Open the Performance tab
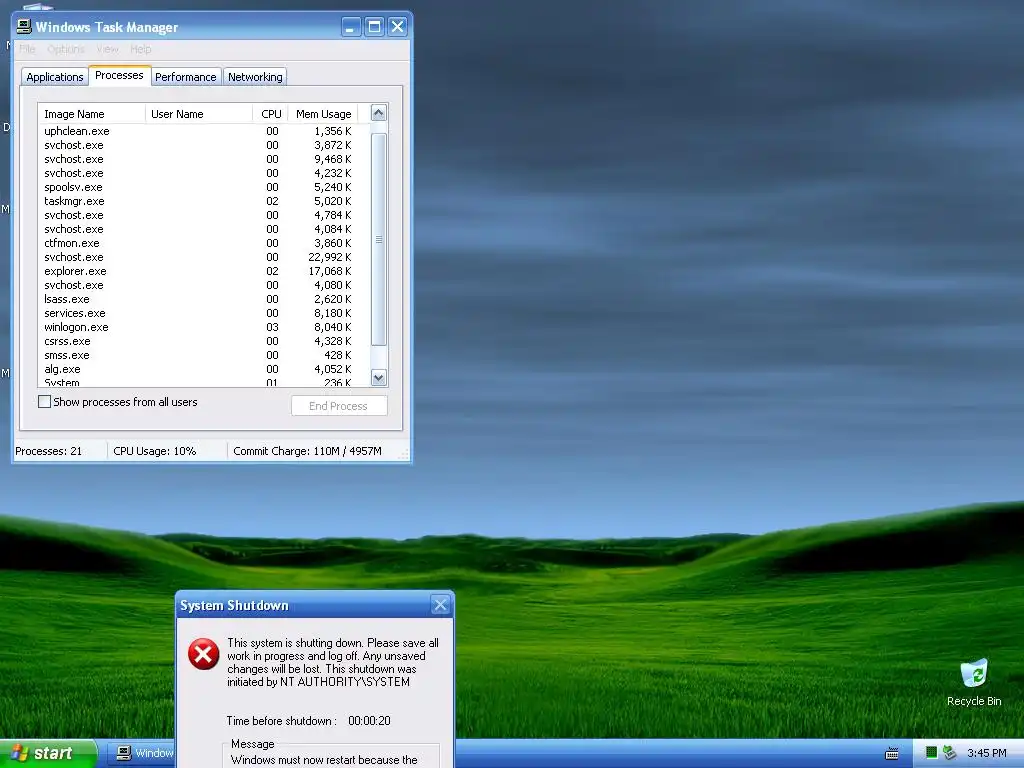The image size is (1024, 768). pos(185,77)
